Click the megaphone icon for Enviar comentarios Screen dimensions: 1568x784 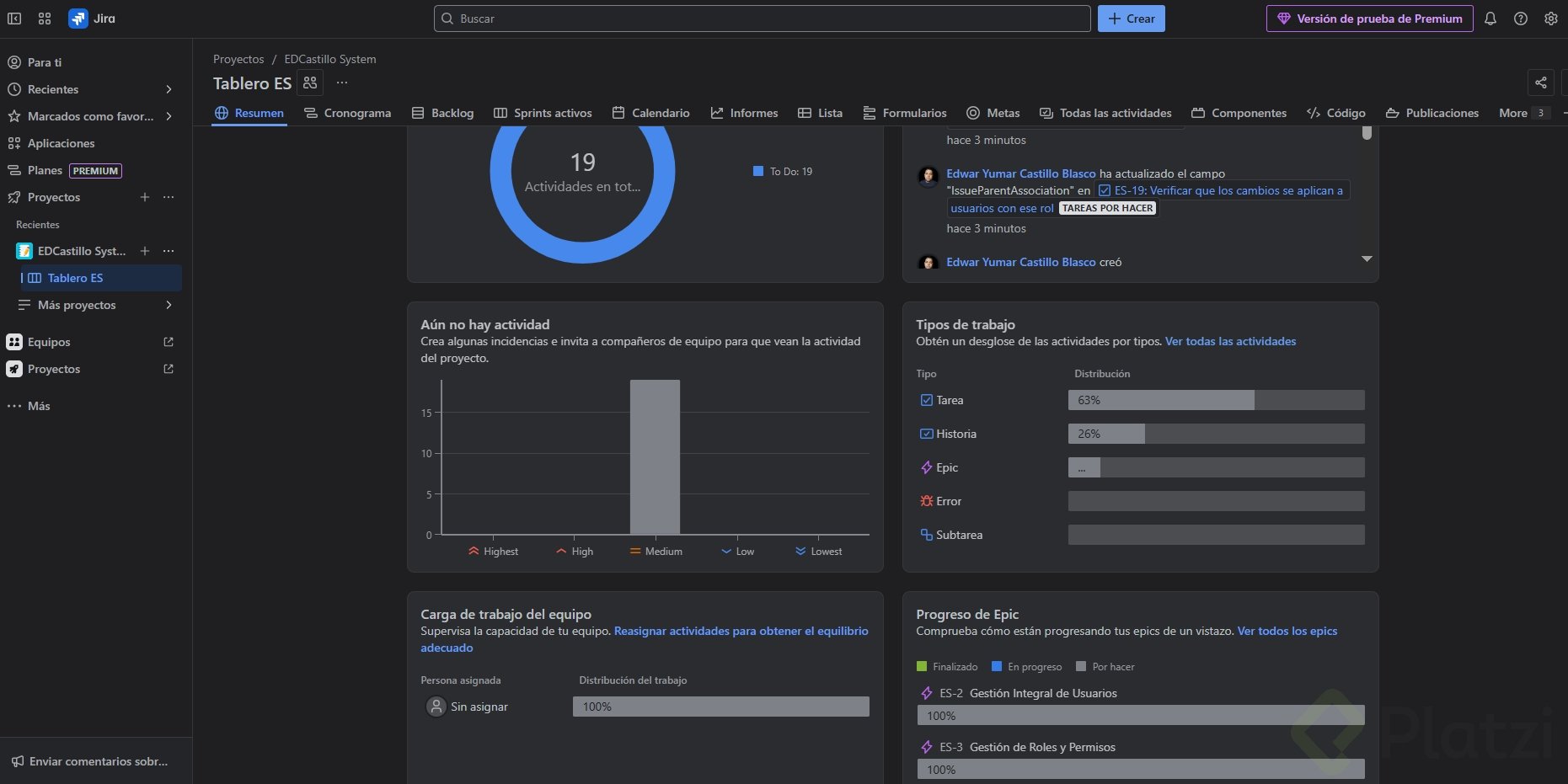click(18, 761)
